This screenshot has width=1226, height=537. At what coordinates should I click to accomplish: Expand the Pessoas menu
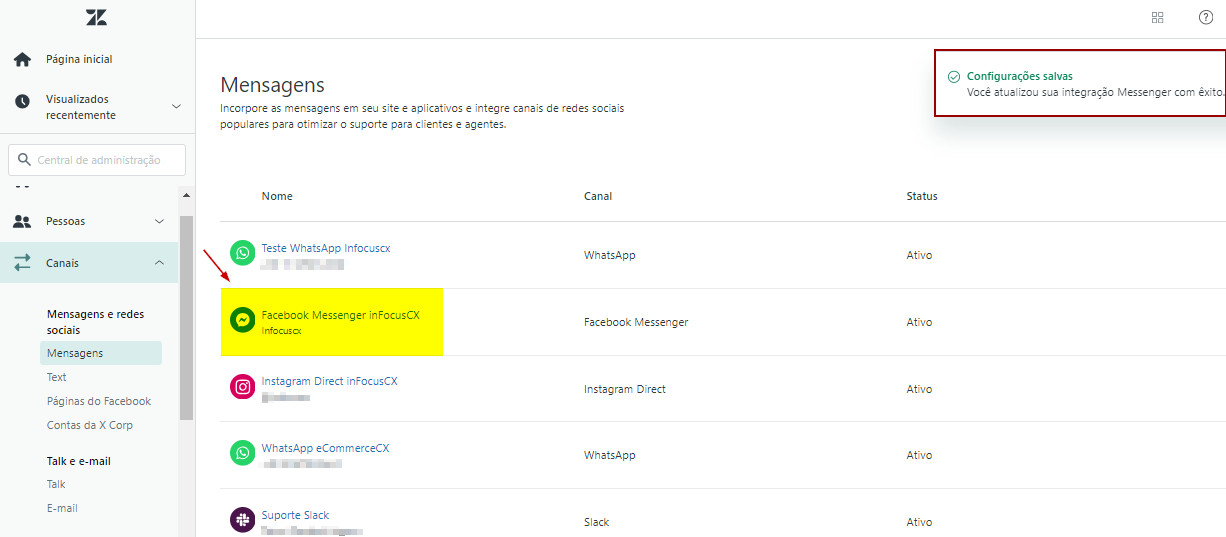point(159,221)
